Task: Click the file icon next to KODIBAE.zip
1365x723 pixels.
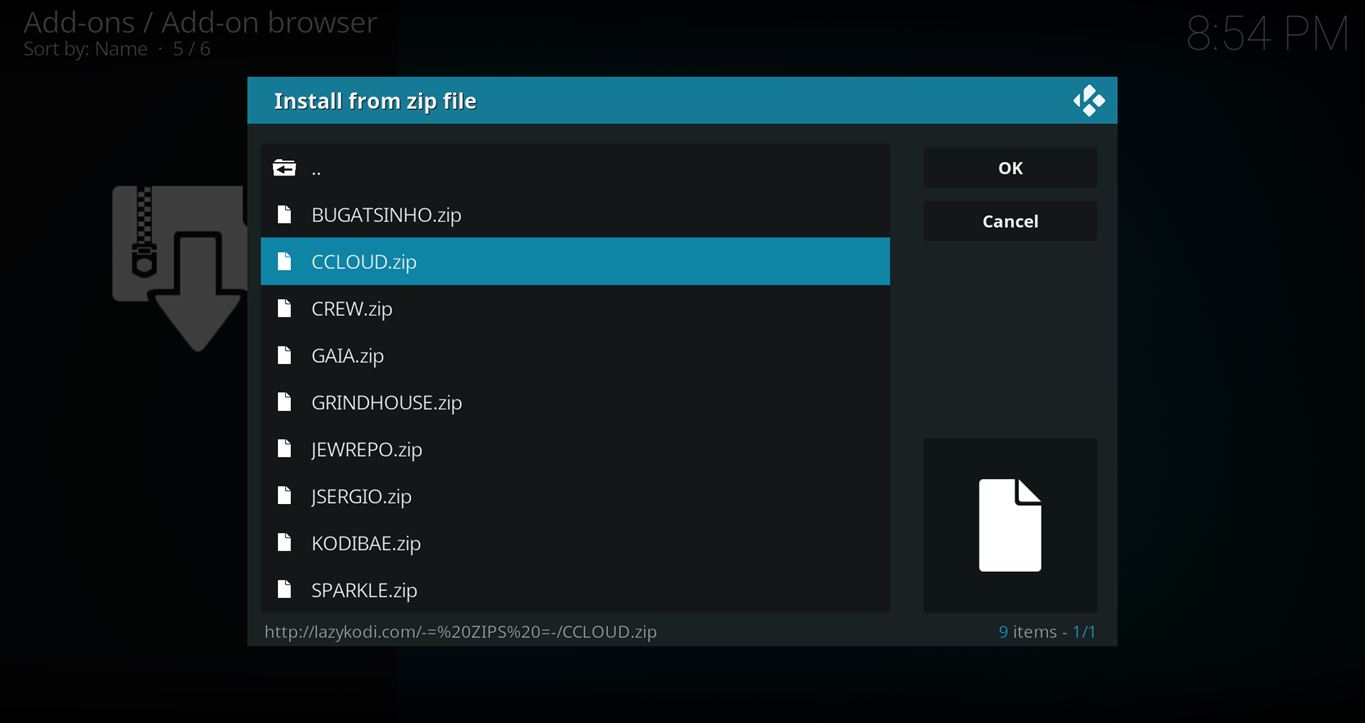Action: (x=284, y=543)
